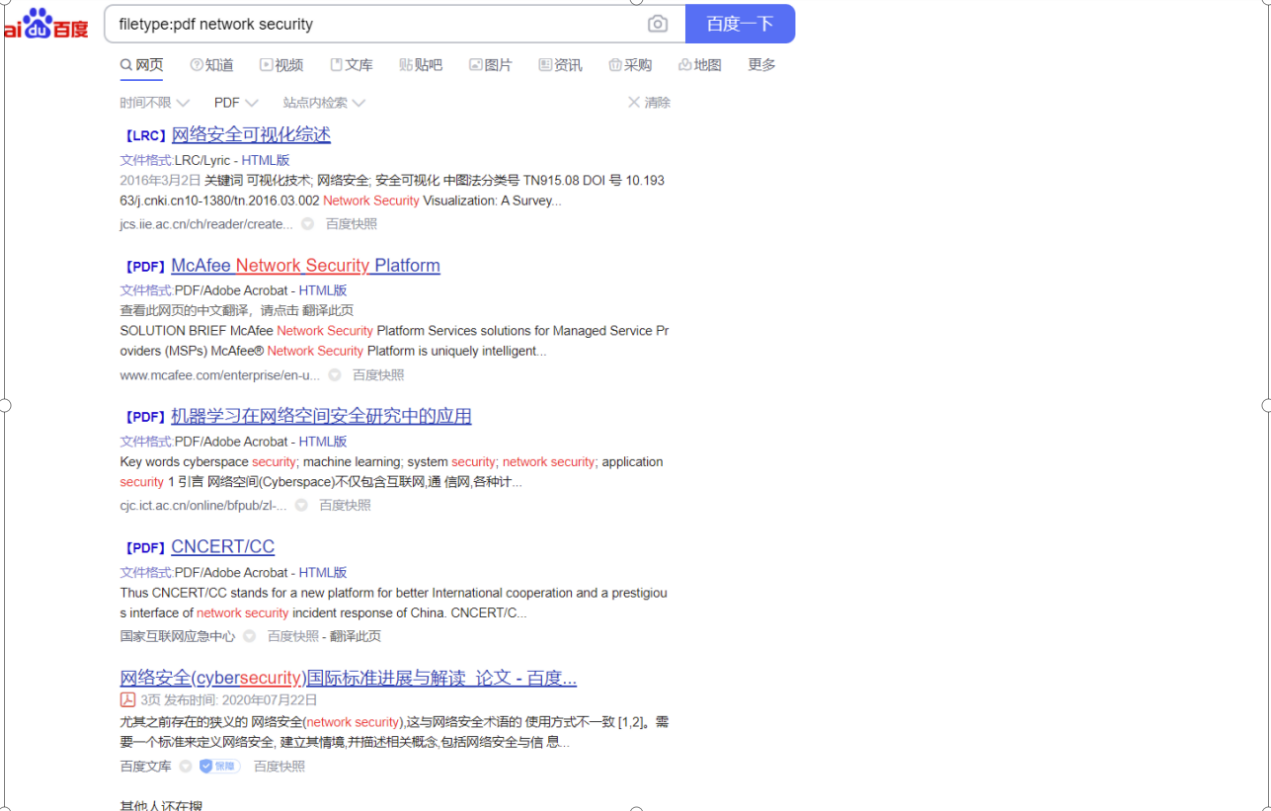Click 翻译此页 under CNCERT/CC result
1271x811 pixels.
(x=354, y=636)
